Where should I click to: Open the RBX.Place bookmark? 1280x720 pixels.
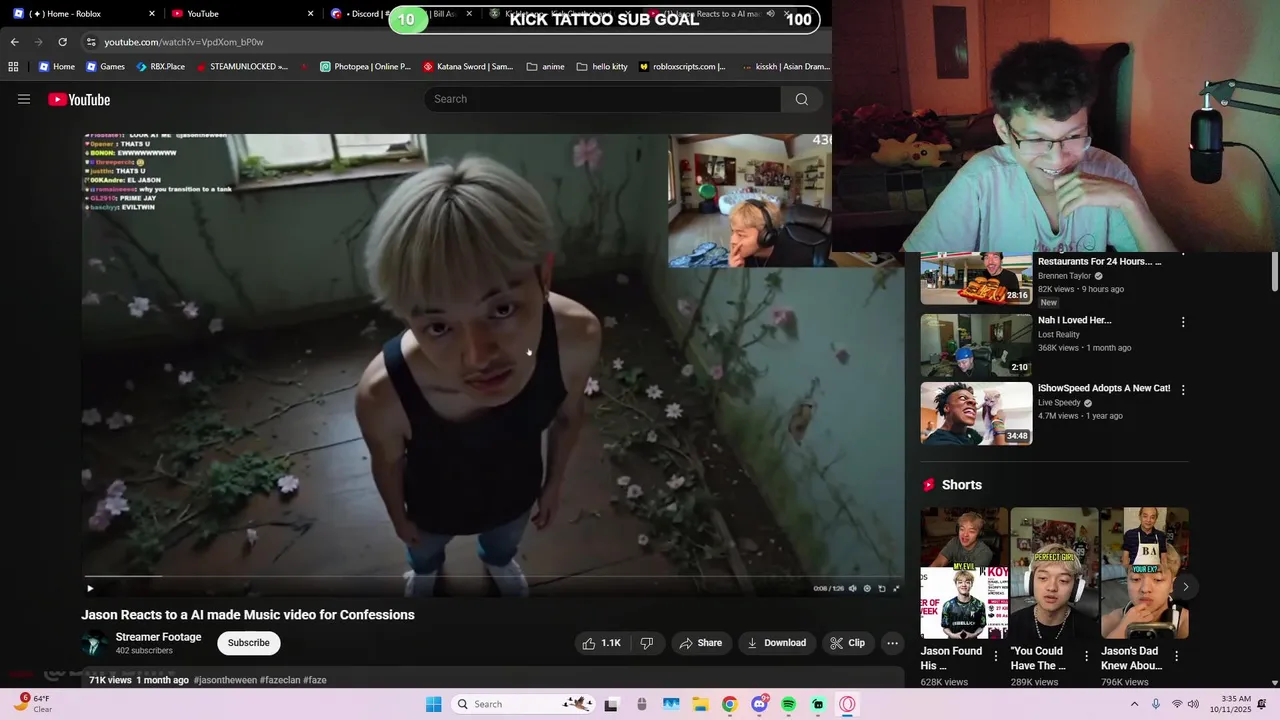click(x=160, y=67)
